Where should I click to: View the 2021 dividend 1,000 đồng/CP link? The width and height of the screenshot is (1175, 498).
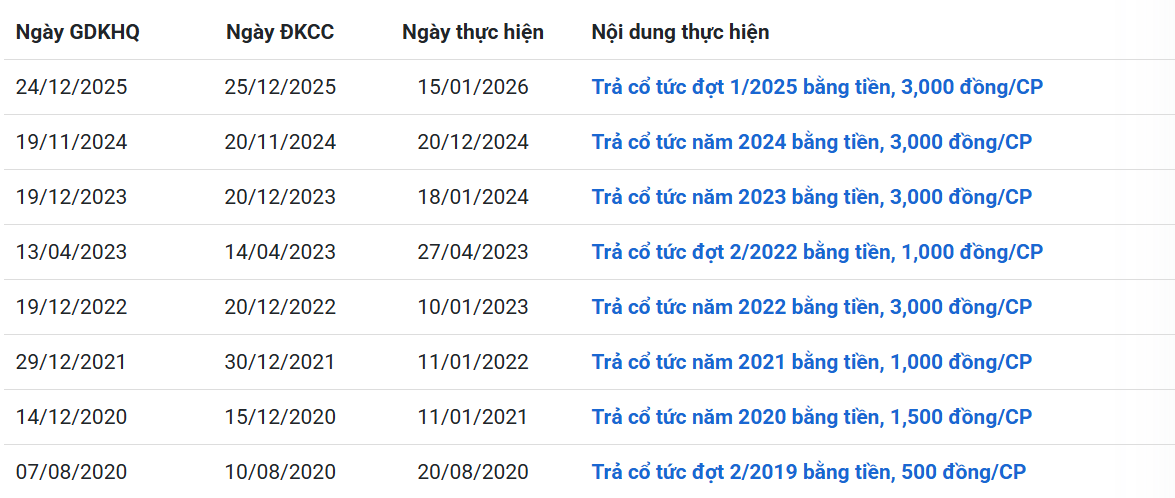click(x=811, y=362)
